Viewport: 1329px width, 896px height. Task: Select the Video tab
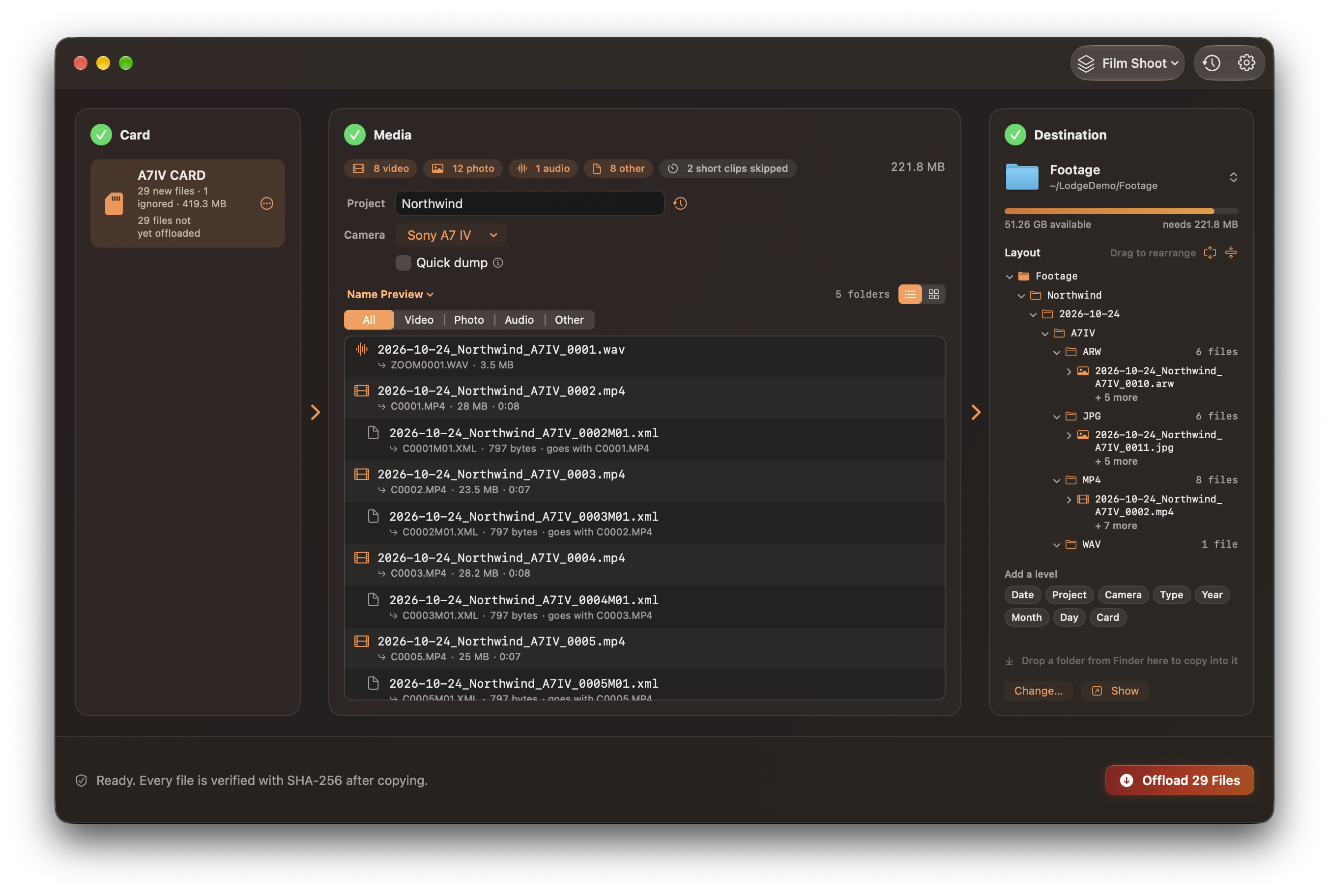[418, 320]
